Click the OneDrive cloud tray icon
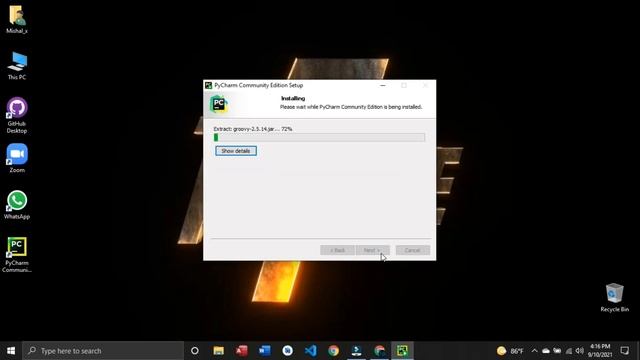 pos(546,351)
